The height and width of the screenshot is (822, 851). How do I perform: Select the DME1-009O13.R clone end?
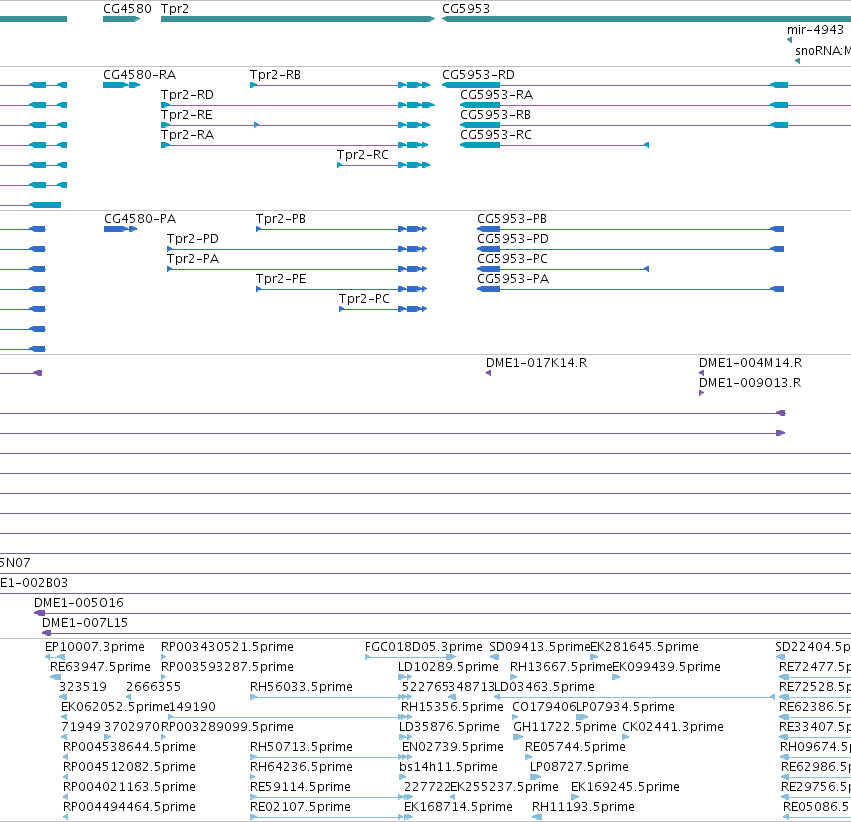pyautogui.click(x=702, y=393)
